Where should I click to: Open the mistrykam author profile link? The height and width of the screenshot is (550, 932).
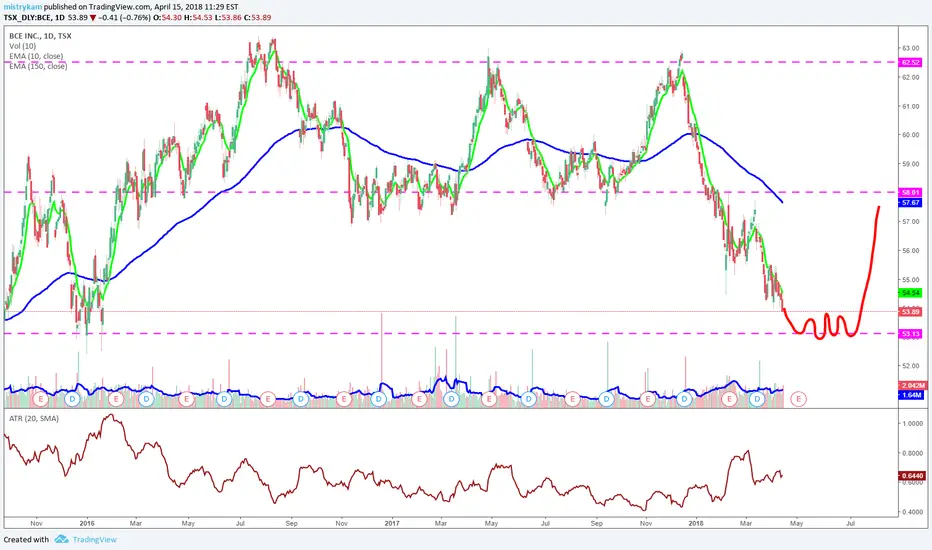click(x=23, y=7)
